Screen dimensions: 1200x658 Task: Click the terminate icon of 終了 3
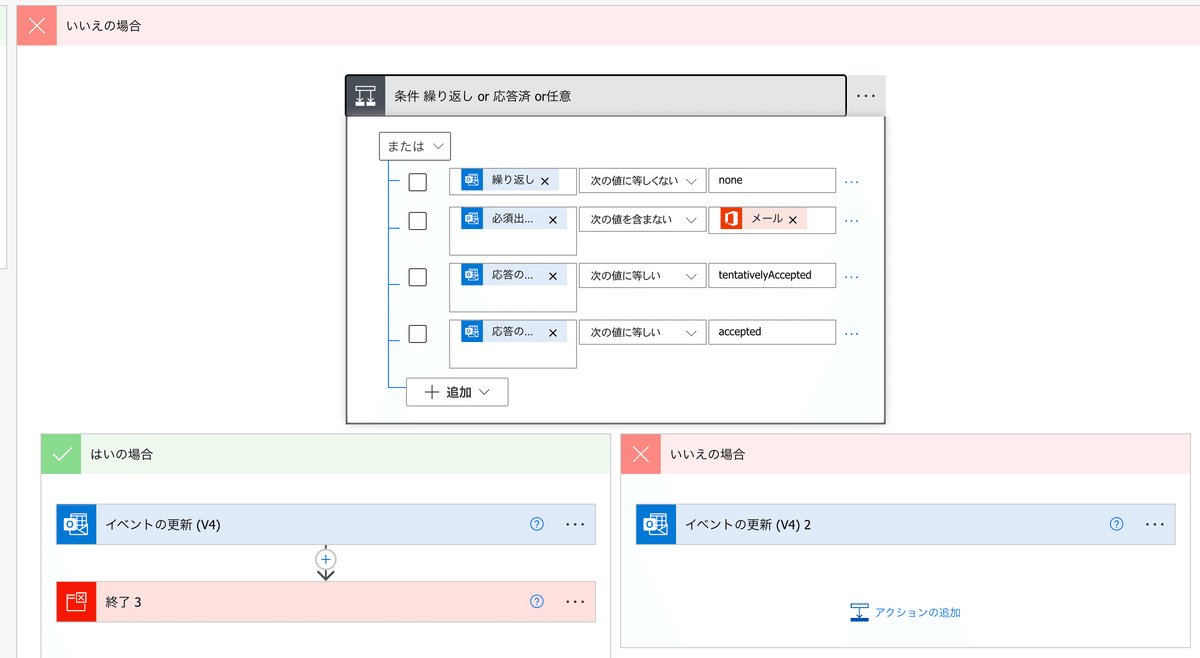76,602
